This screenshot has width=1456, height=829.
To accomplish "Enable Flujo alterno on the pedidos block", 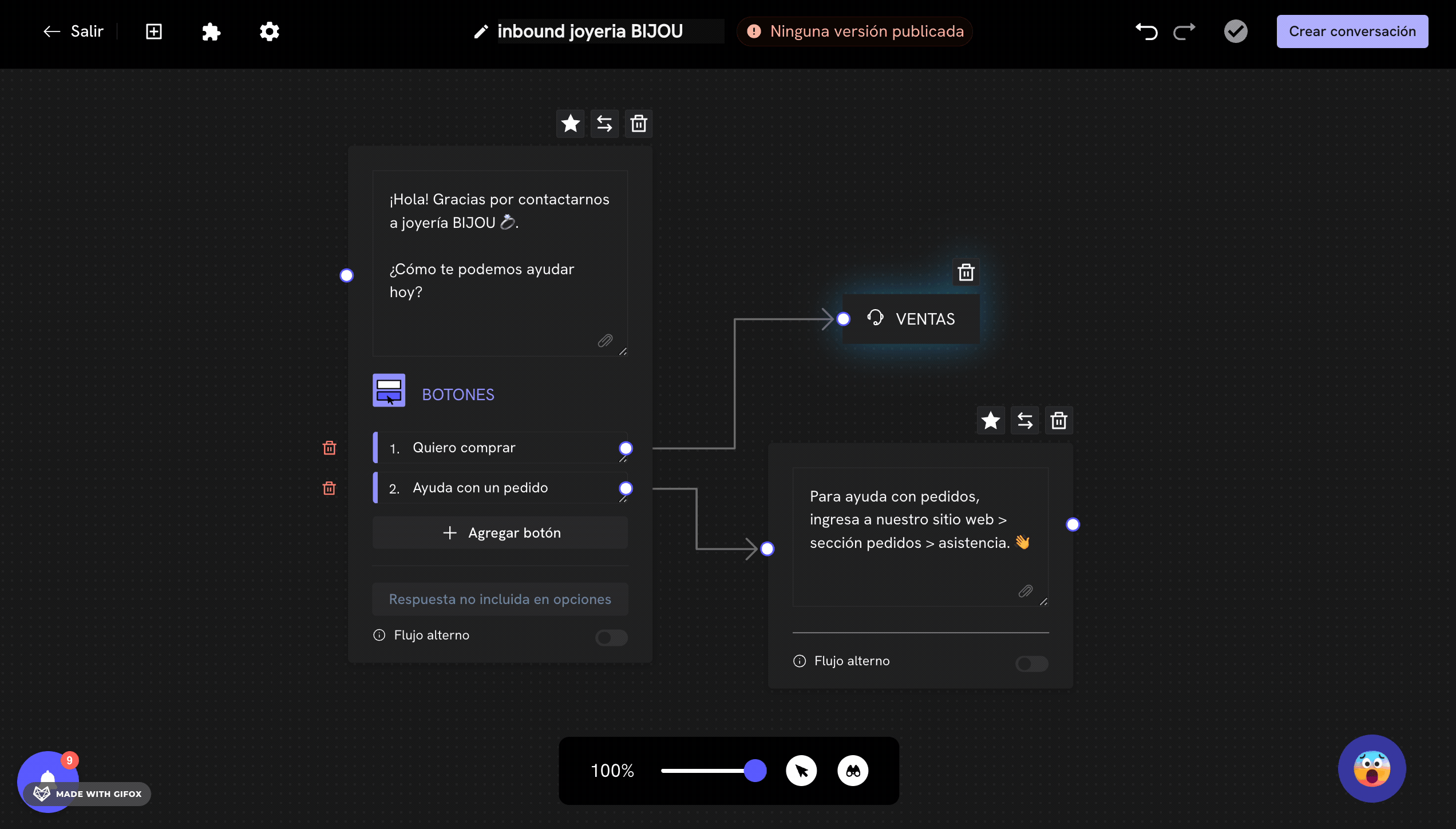I will click(x=1031, y=663).
